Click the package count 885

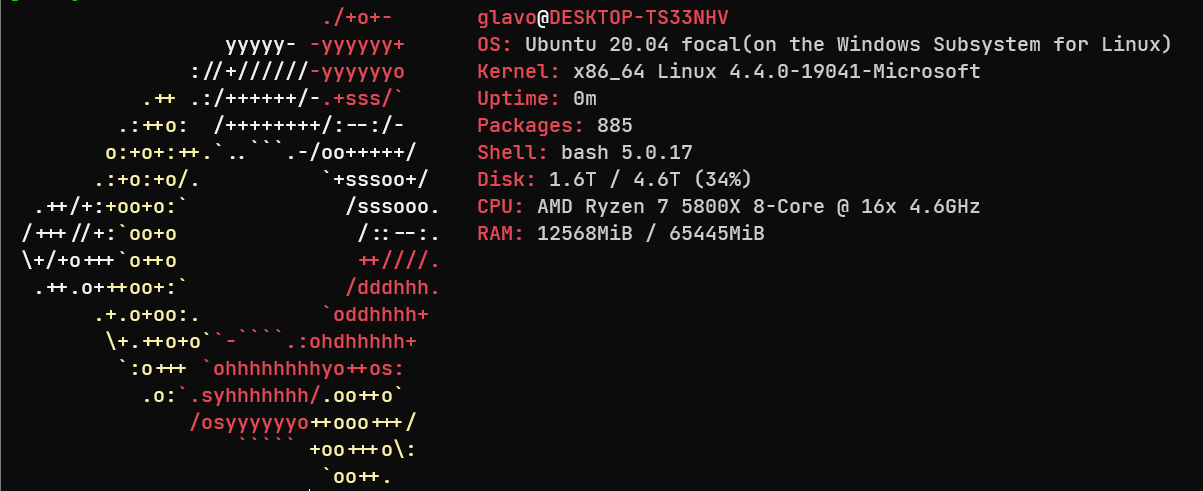pos(615,126)
